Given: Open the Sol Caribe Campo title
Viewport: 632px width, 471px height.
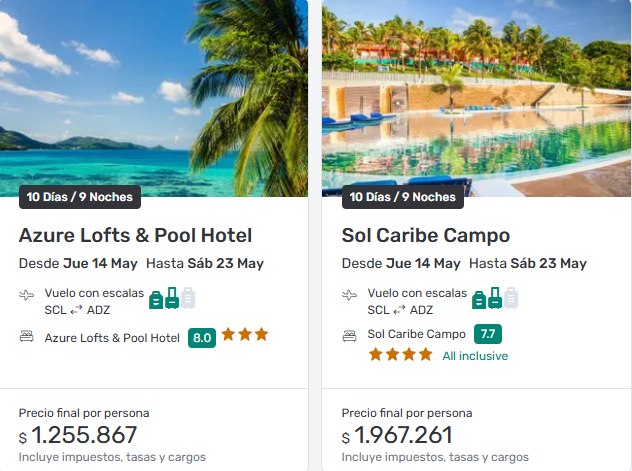Looking at the screenshot, I should [x=426, y=236].
